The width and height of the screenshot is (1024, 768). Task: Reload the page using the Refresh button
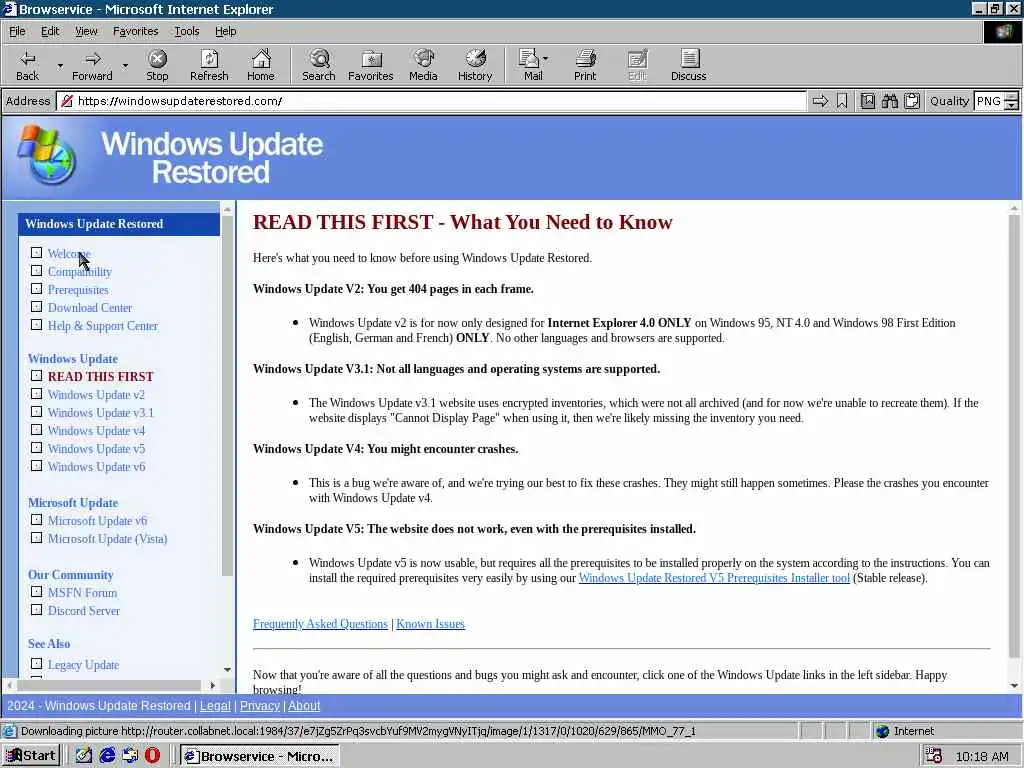[209, 65]
